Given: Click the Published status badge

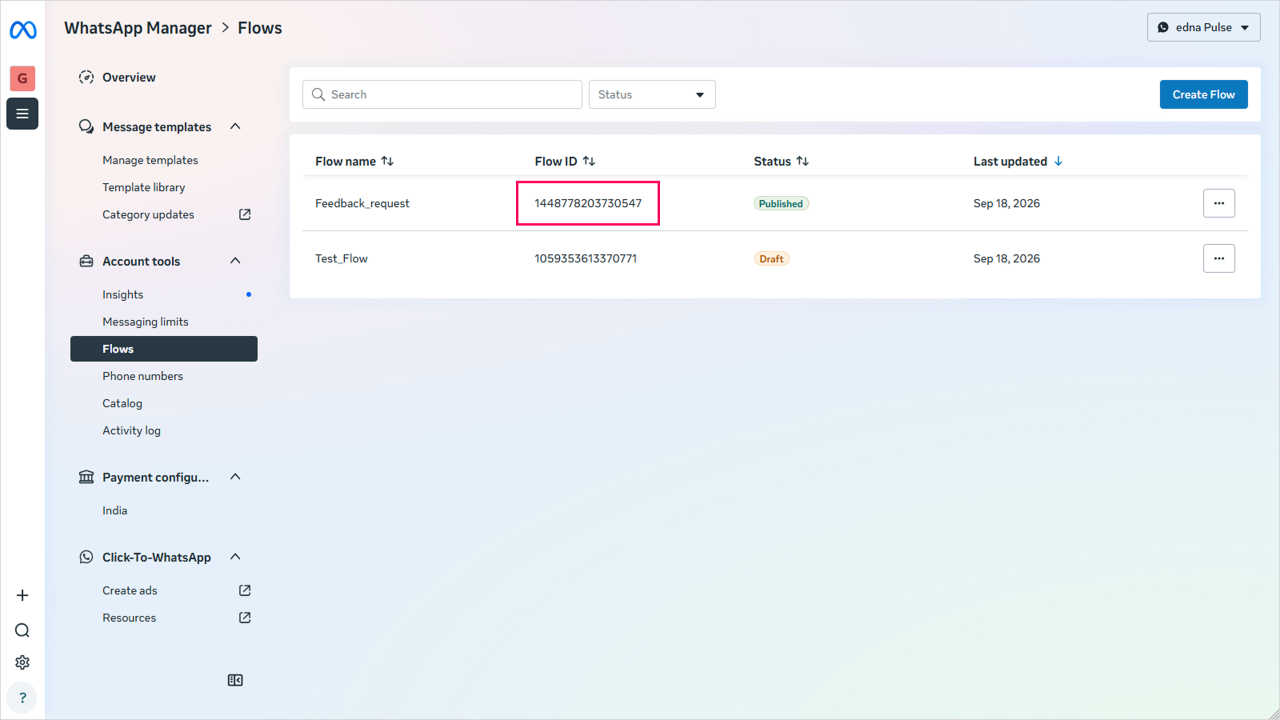Looking at the screenshot, I should coord(781,203).
